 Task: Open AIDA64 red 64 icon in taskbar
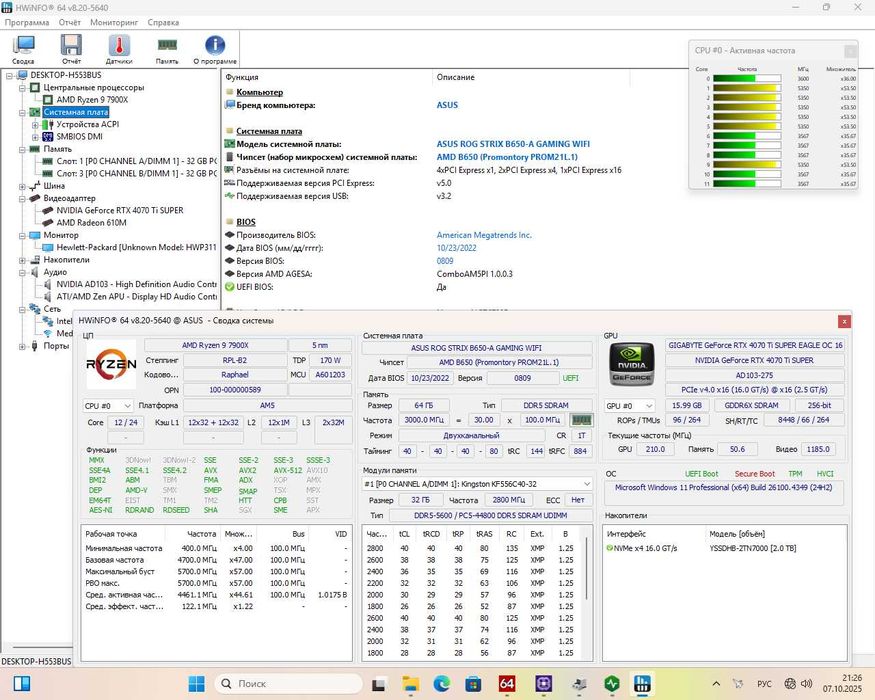click(x=507, y=683)
